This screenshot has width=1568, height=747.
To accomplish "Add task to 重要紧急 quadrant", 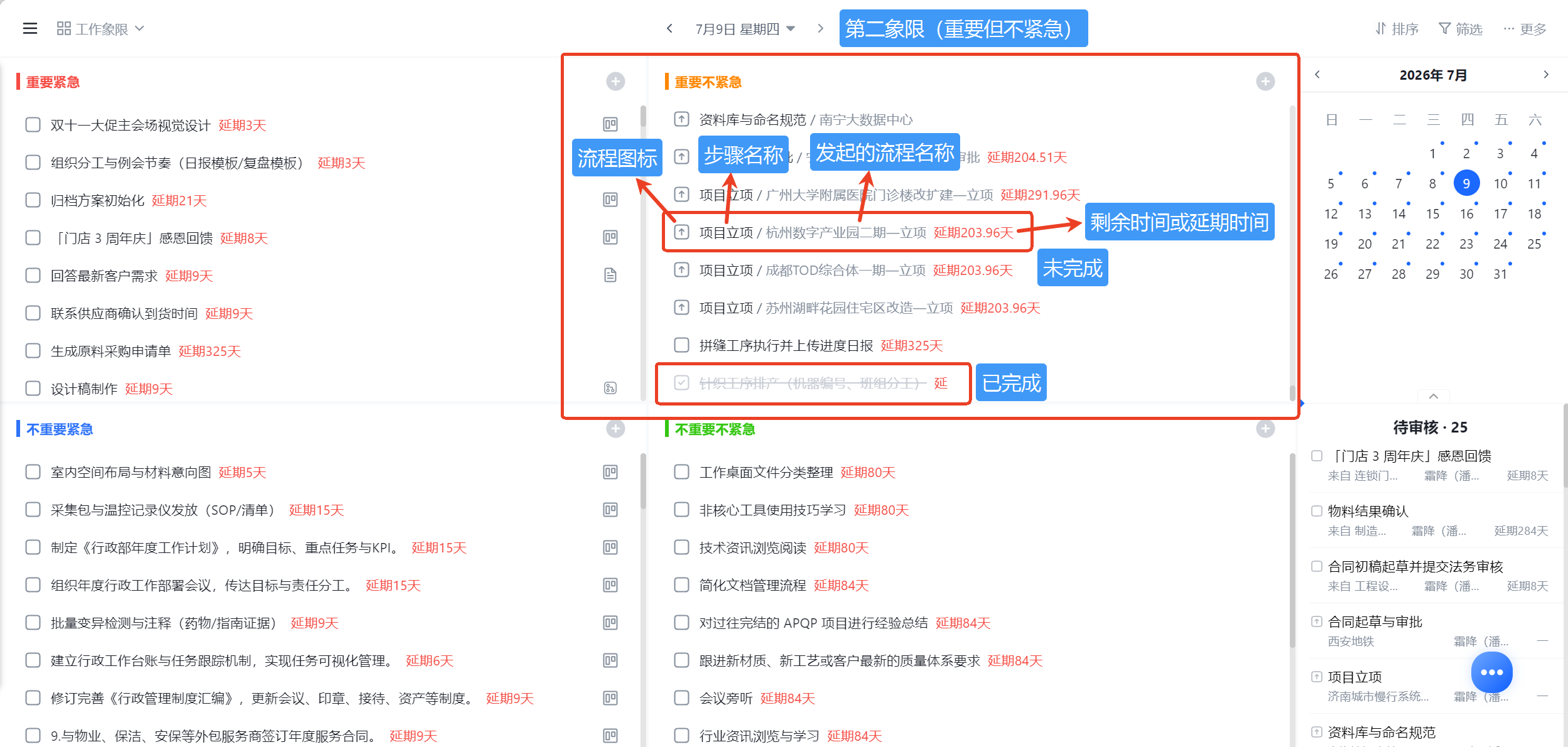I will click(615, 82).
